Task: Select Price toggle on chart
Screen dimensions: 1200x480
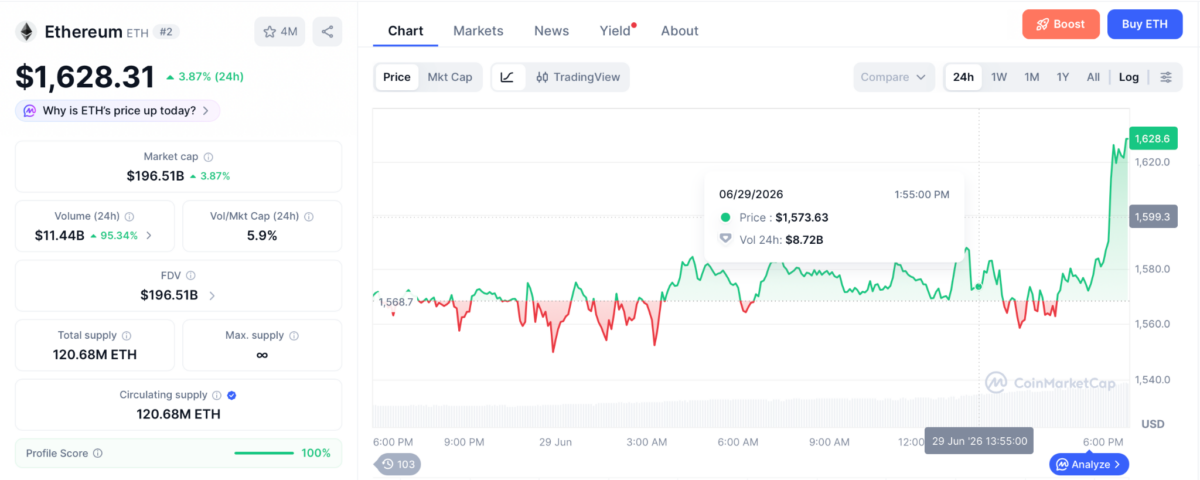Action: pos(397,77)
